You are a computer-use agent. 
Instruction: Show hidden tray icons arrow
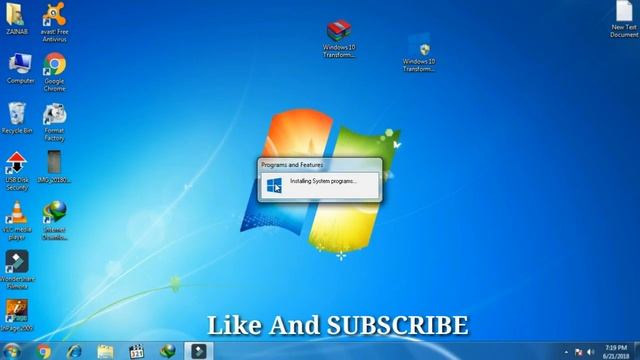[x=566, y=352]
